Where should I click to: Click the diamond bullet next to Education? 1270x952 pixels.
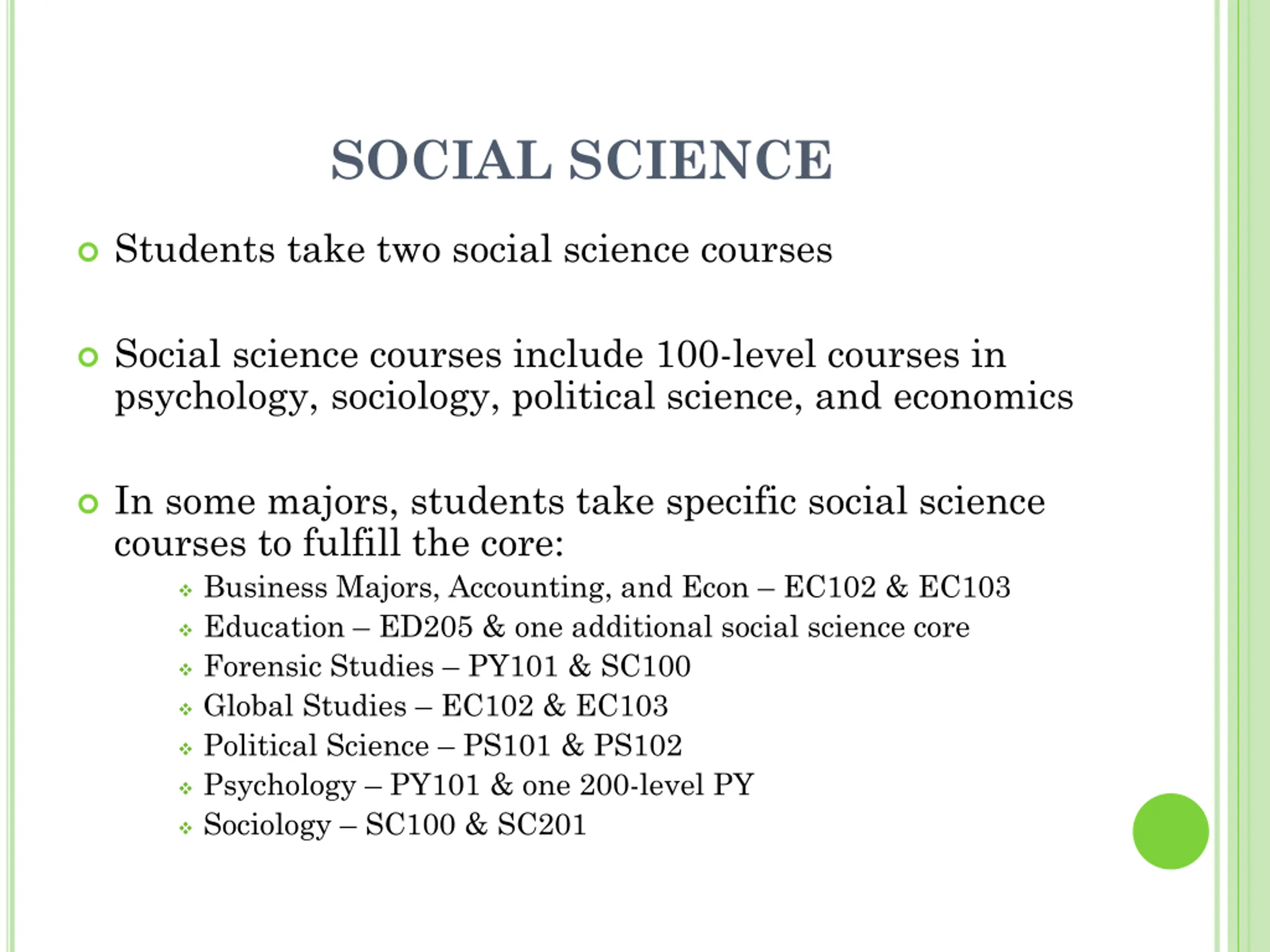point(186,630)
